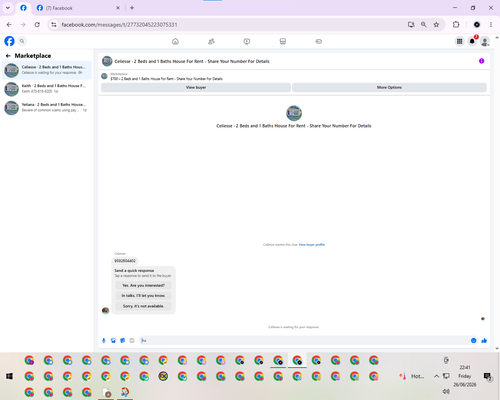Open the emoji picker in message box
Viewport: 500px width, 400px height.
click(473, 340)
